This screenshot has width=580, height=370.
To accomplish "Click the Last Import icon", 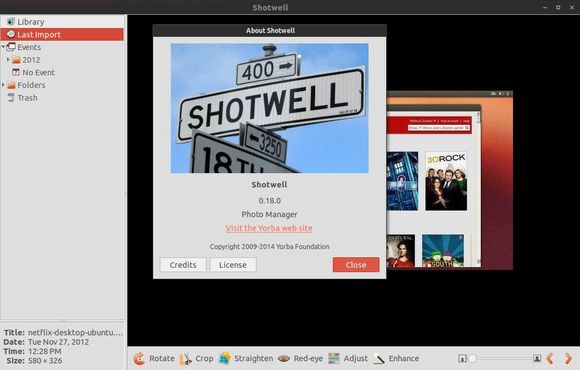I will (x=11, y=34).
